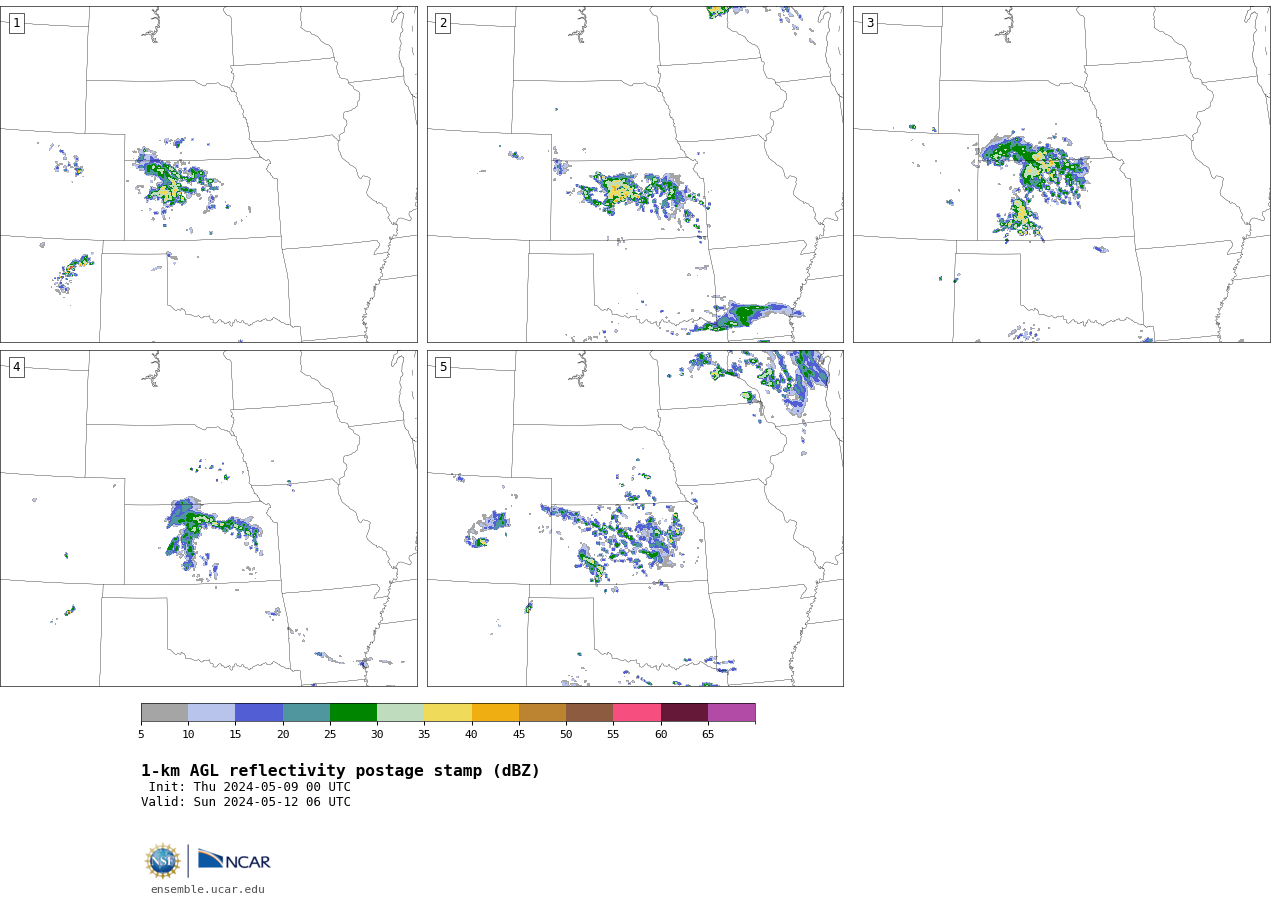Click the gray 5-10 dBZ color swatch
The image size is (1280, 901).
coord(164,712)
